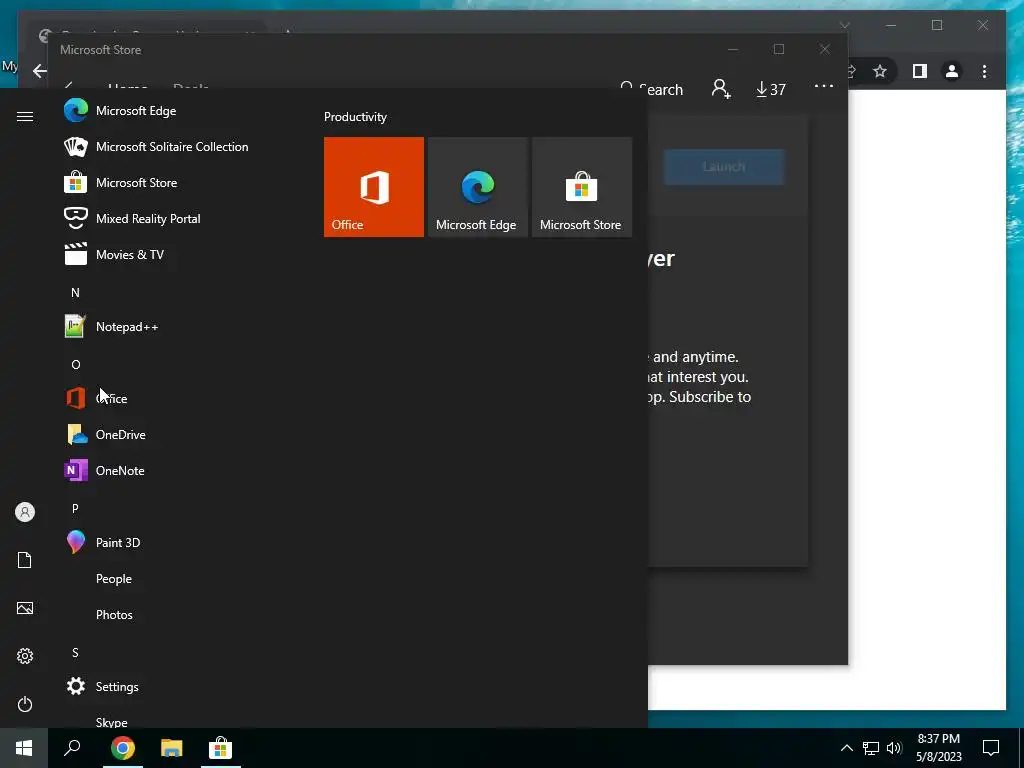Jump to letter S in the app list
1024x768 pixels.
click(75, 652)
